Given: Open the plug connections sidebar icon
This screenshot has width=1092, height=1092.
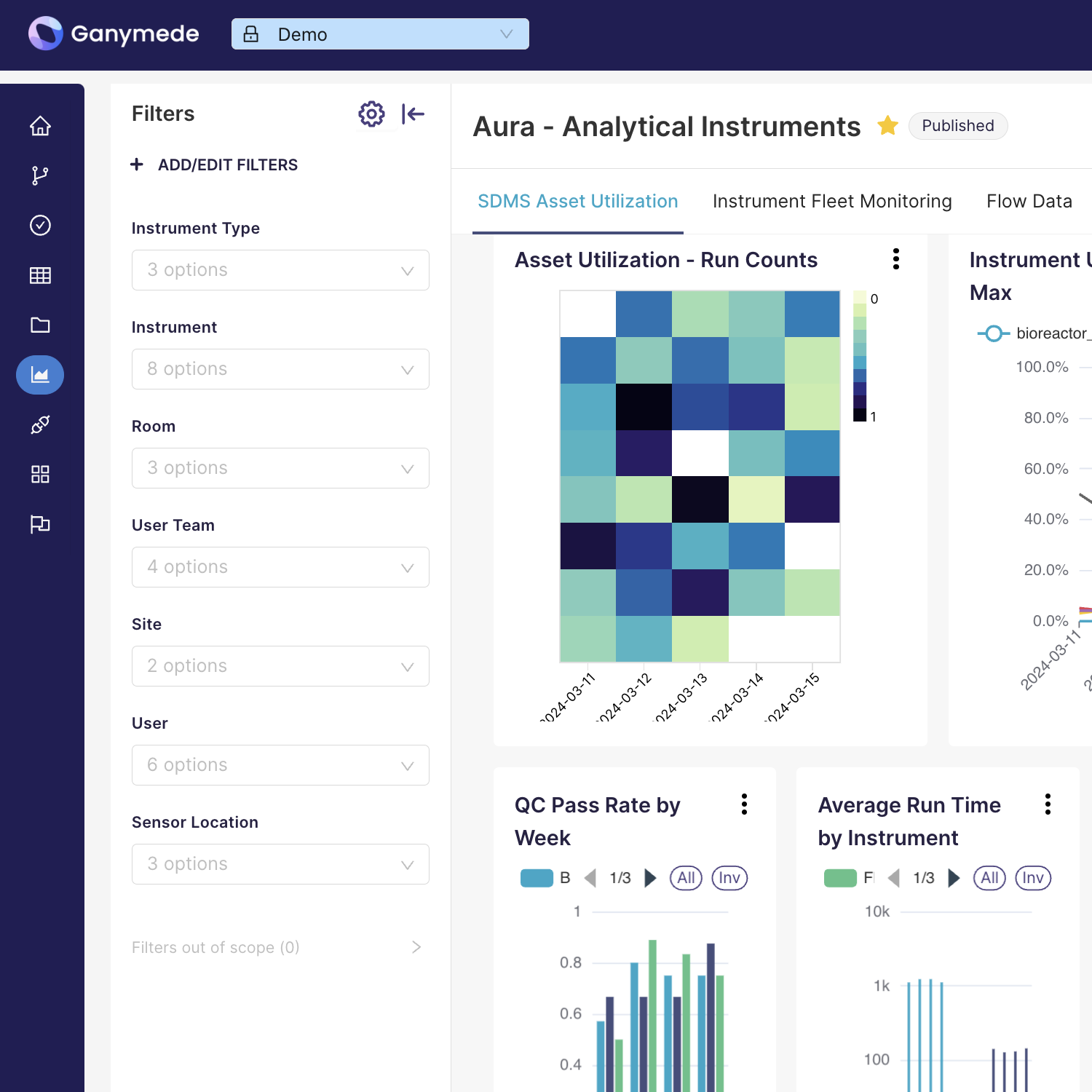Looking at the screenshot, I should (x=40, y=424).
